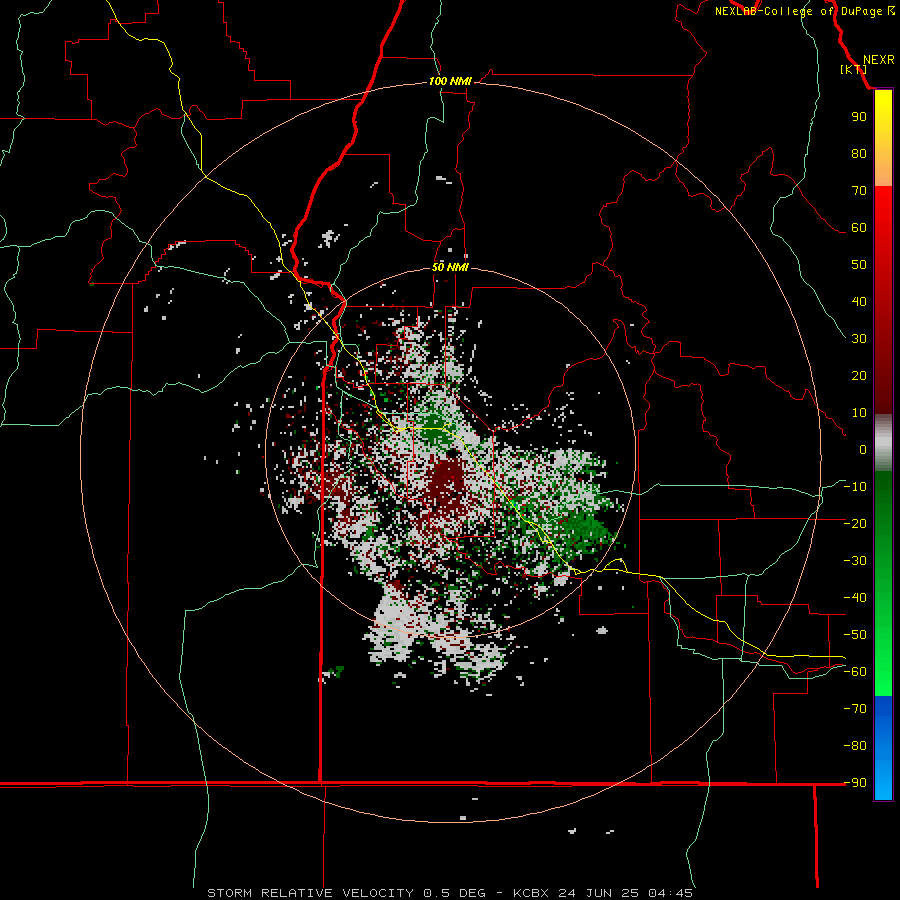Click the 100 NMI range ring label
Screen dimensions: 900x900
pyautogui.click(x=450, y=81)
